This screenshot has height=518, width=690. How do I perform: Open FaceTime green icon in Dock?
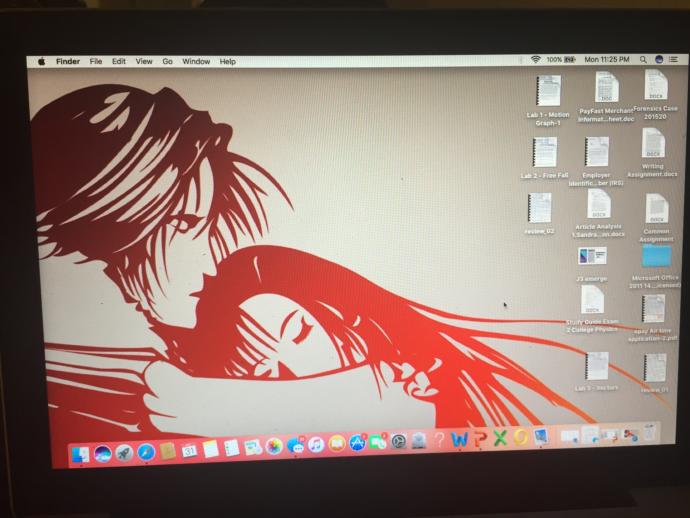pyautogui.click(x=378, y=442)
